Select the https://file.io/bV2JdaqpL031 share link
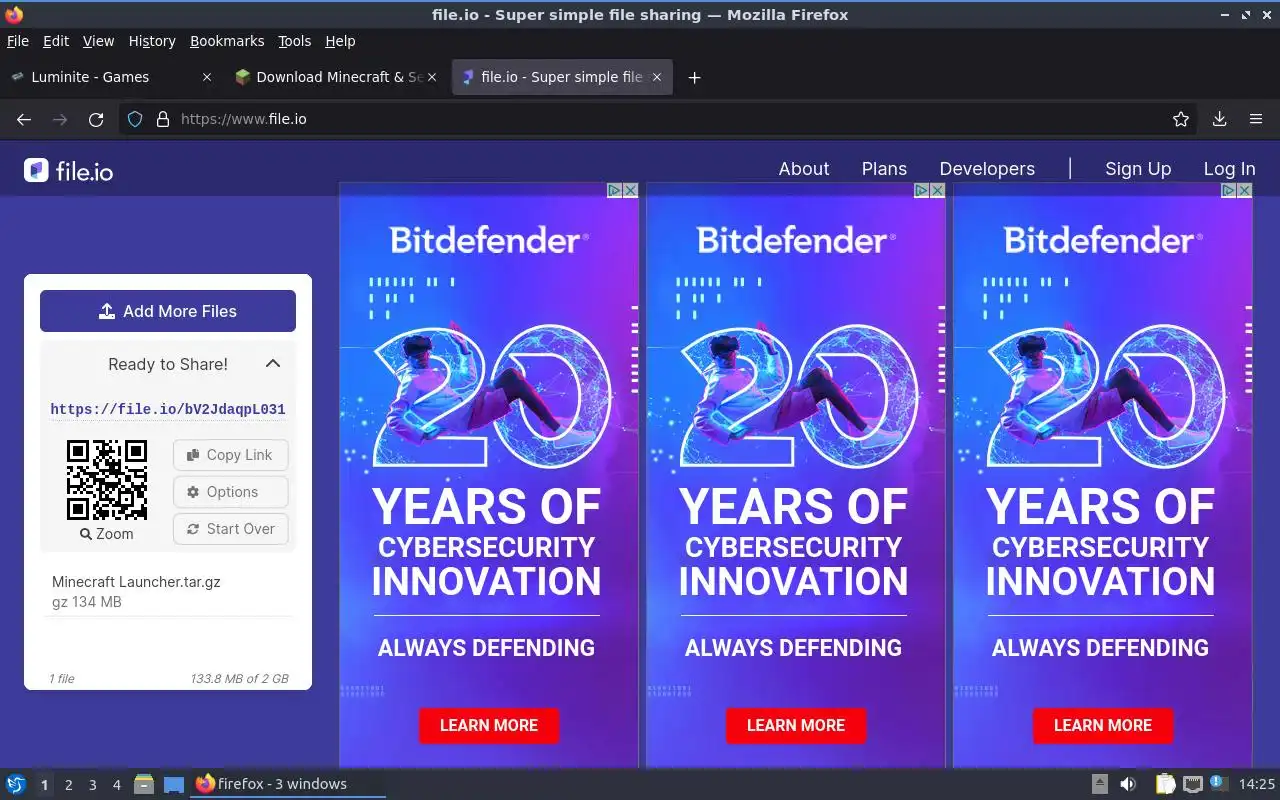The width and height of the screenshot is (1280, 800). tap(168, 409)
